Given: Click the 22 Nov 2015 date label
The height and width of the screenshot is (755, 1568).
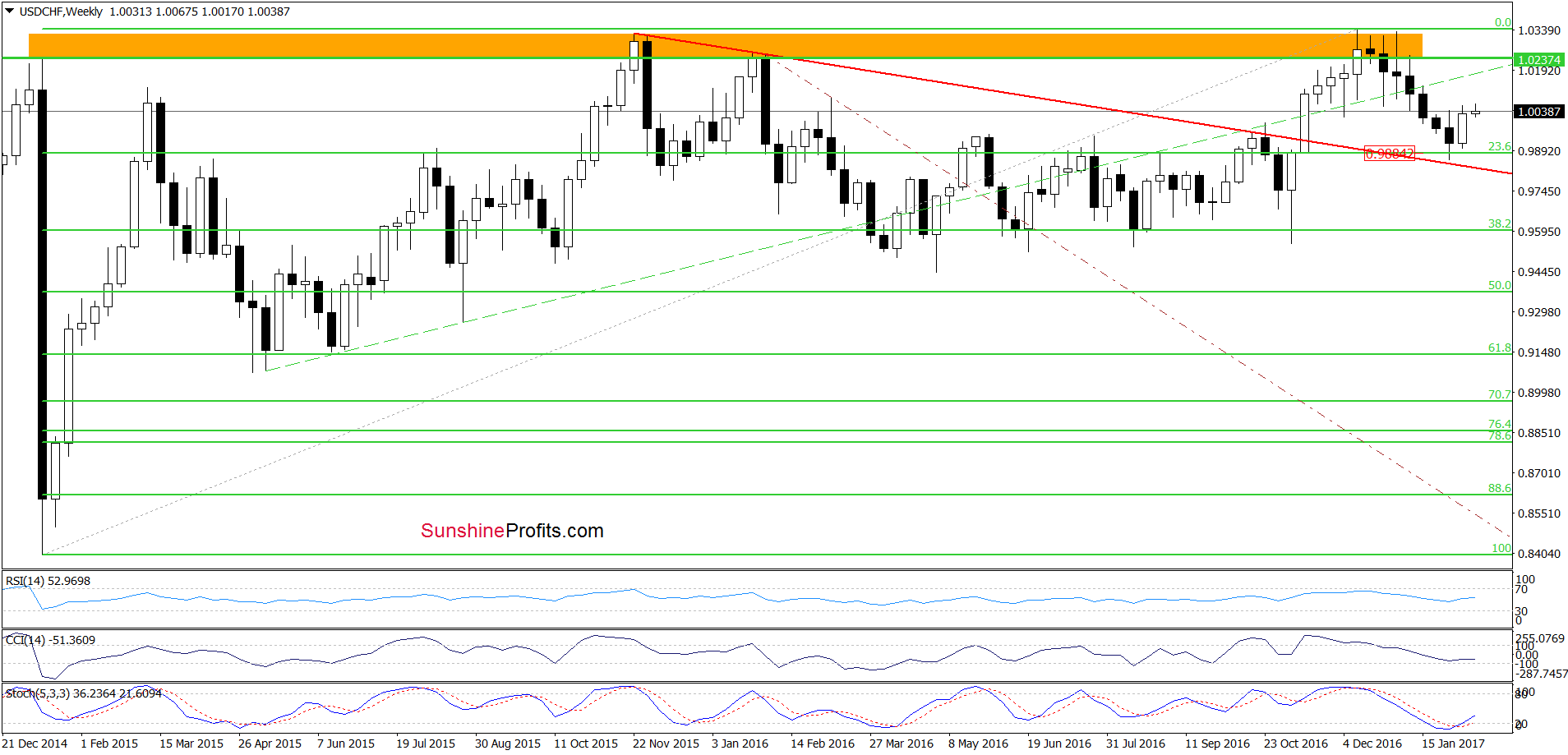Looking at the screenshot, I should (666, 743).
